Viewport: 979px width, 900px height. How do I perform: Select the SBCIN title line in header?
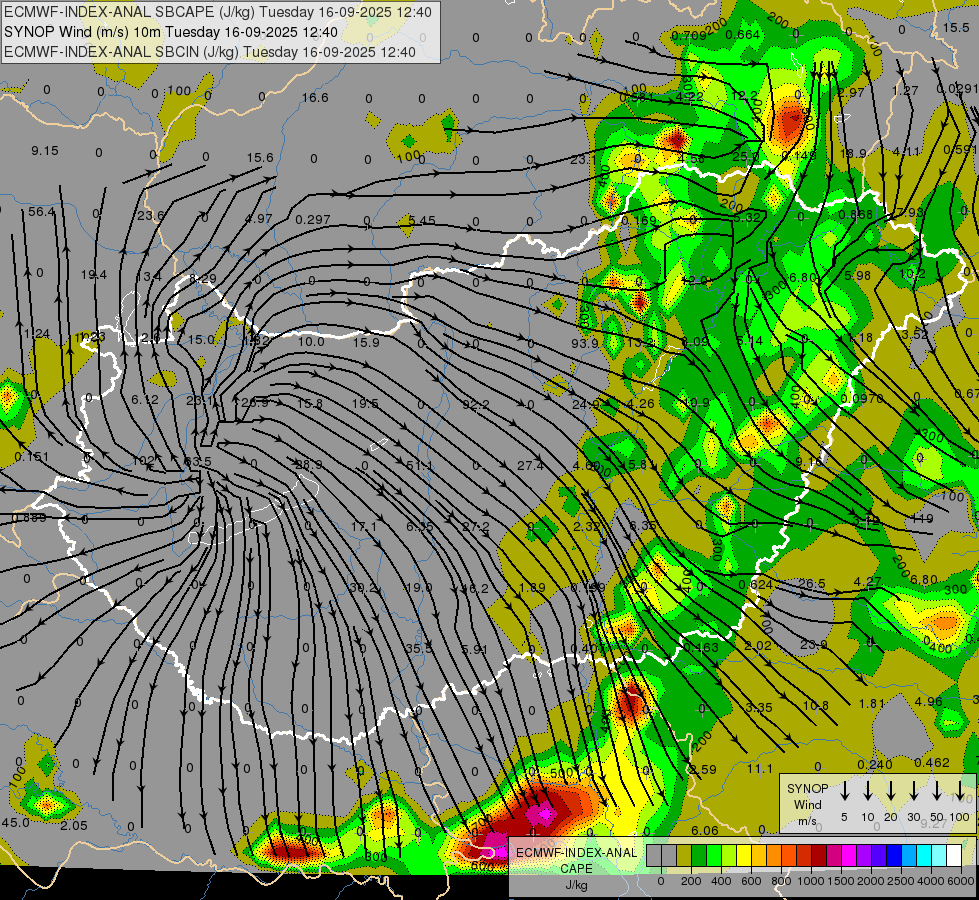(210, 52)
